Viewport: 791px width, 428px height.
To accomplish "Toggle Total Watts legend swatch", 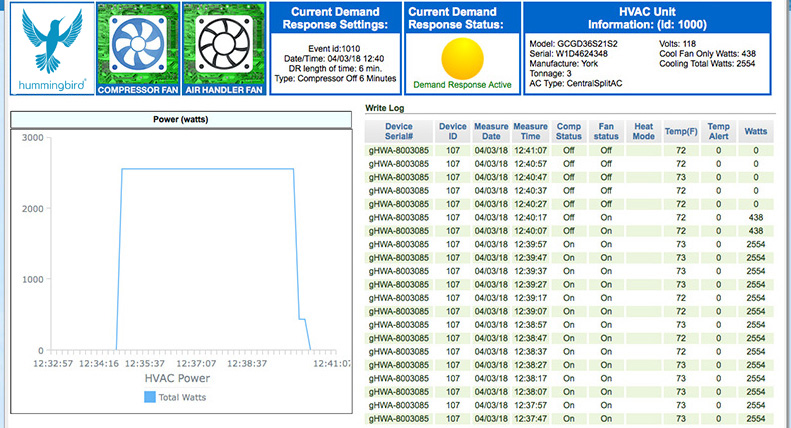I will [x=150, y=397].
